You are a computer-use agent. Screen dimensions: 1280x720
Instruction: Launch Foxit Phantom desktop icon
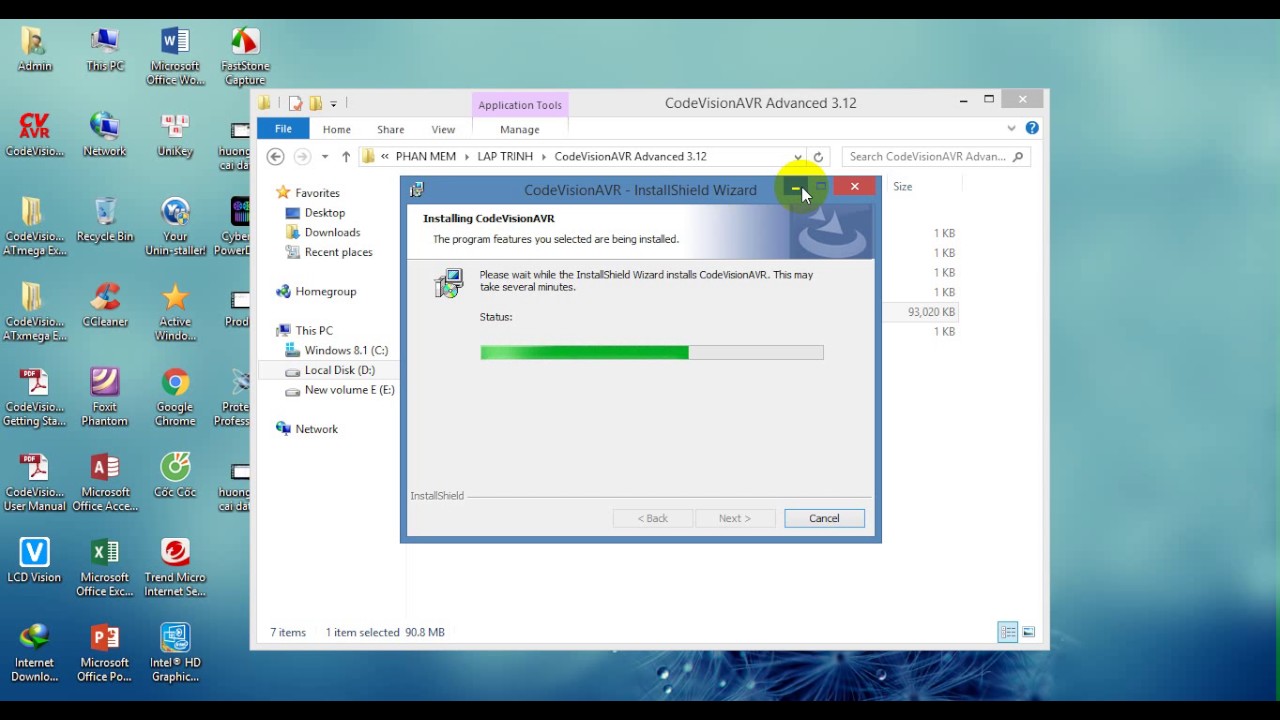105,397
